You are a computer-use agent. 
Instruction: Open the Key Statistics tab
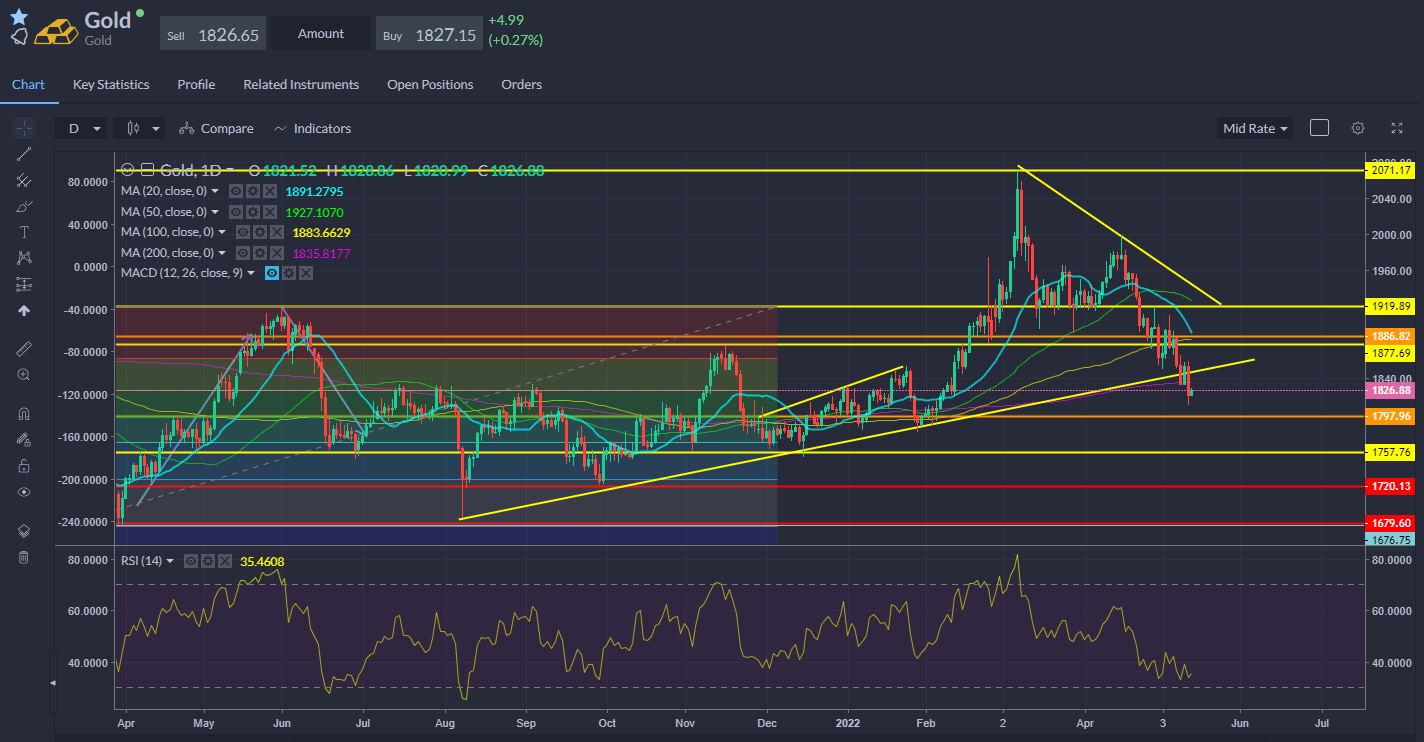(x=111, y=84)
